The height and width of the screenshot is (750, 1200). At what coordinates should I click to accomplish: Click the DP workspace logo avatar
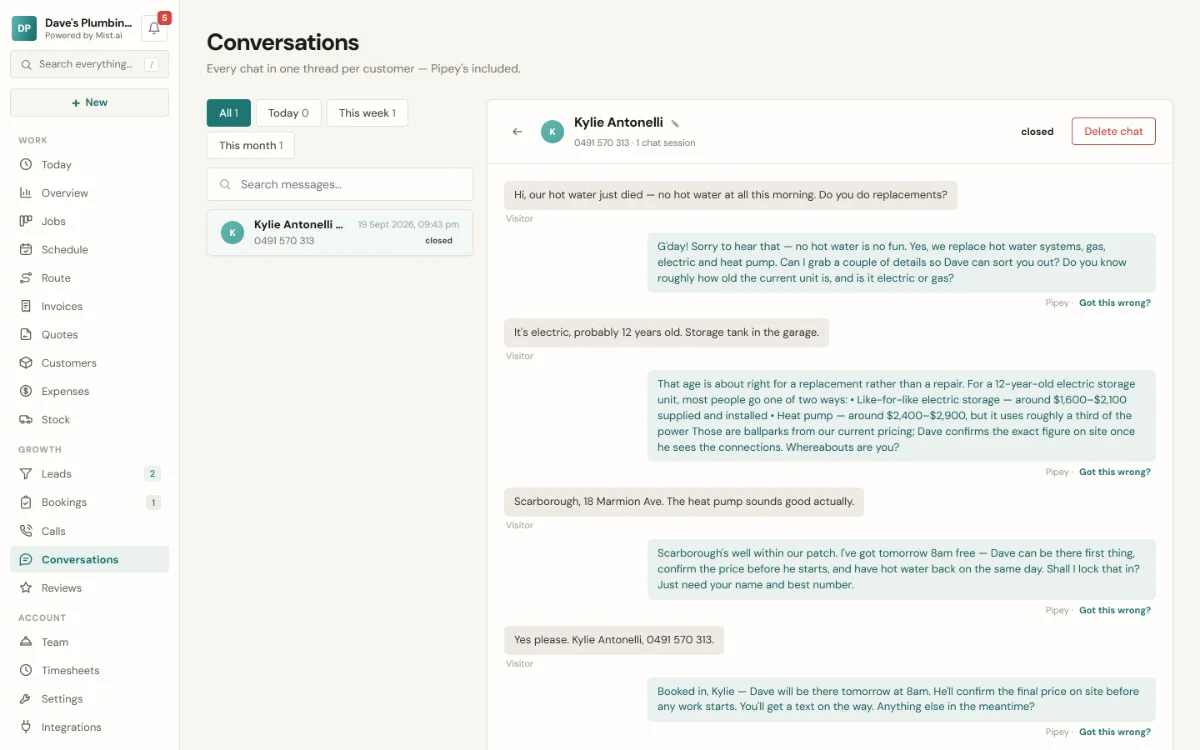(x=24, y=28)
